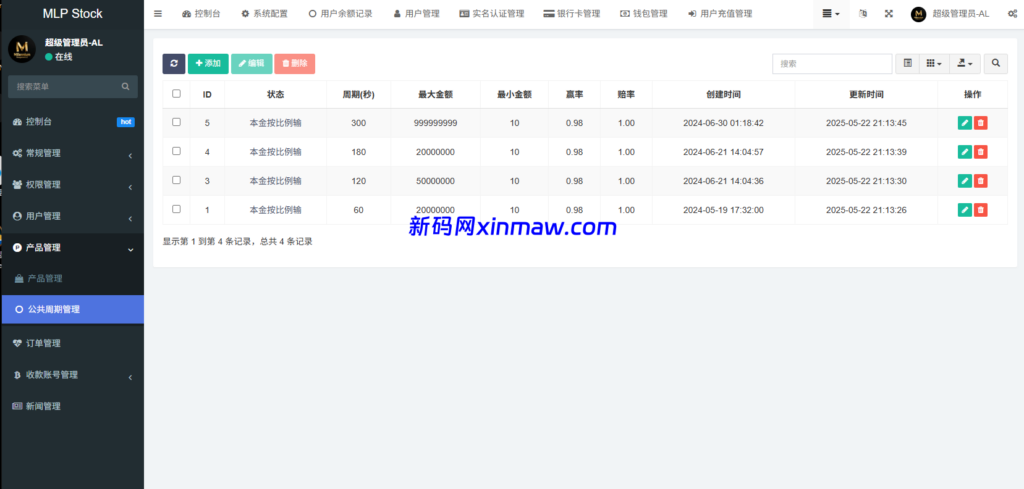
Task: Open 实名认证管理 tab
Action: (x=492, y=14)
